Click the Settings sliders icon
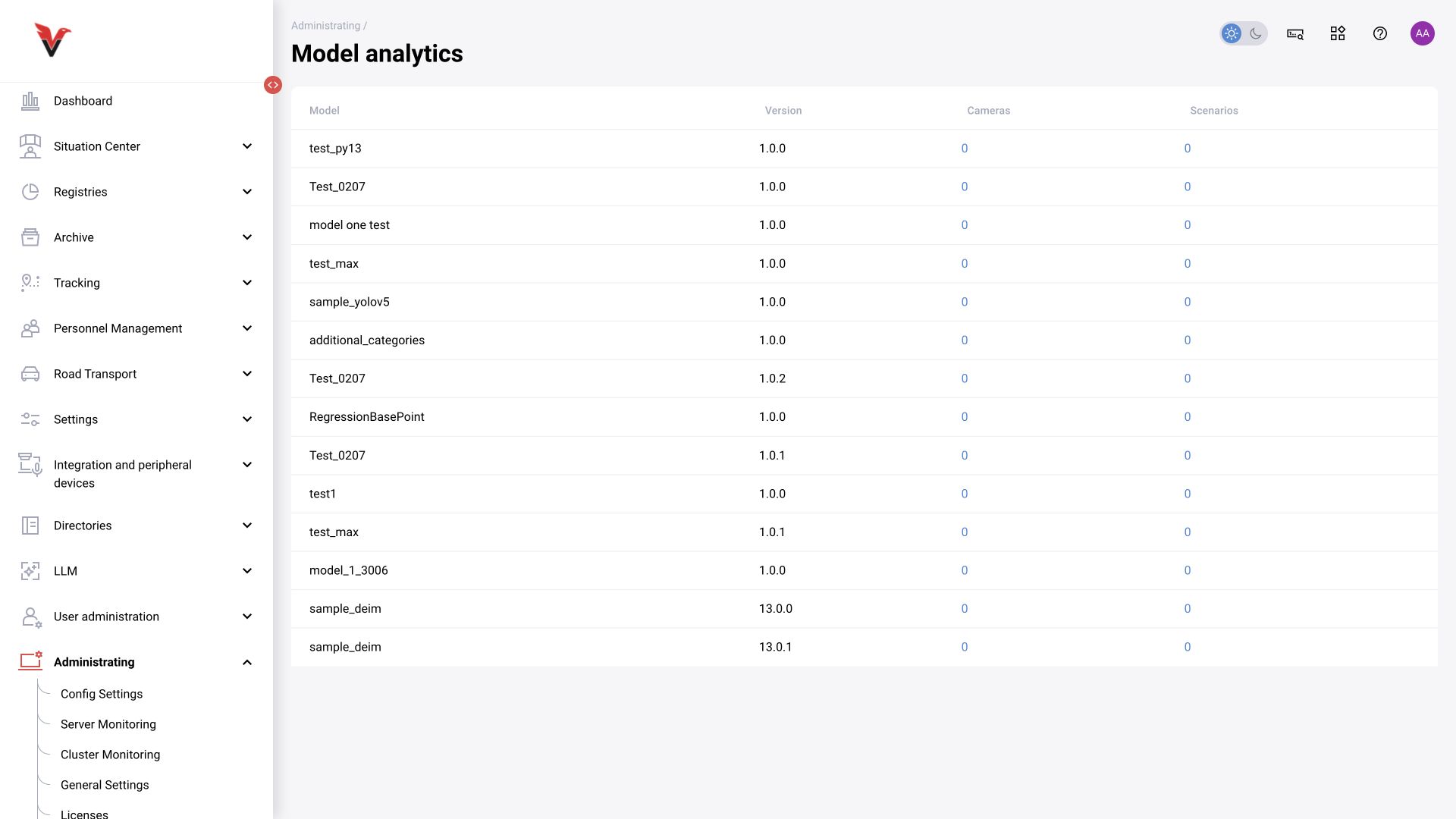Image resolution: width=1456 pixels, height=819 pixels. tap(30, 419)
